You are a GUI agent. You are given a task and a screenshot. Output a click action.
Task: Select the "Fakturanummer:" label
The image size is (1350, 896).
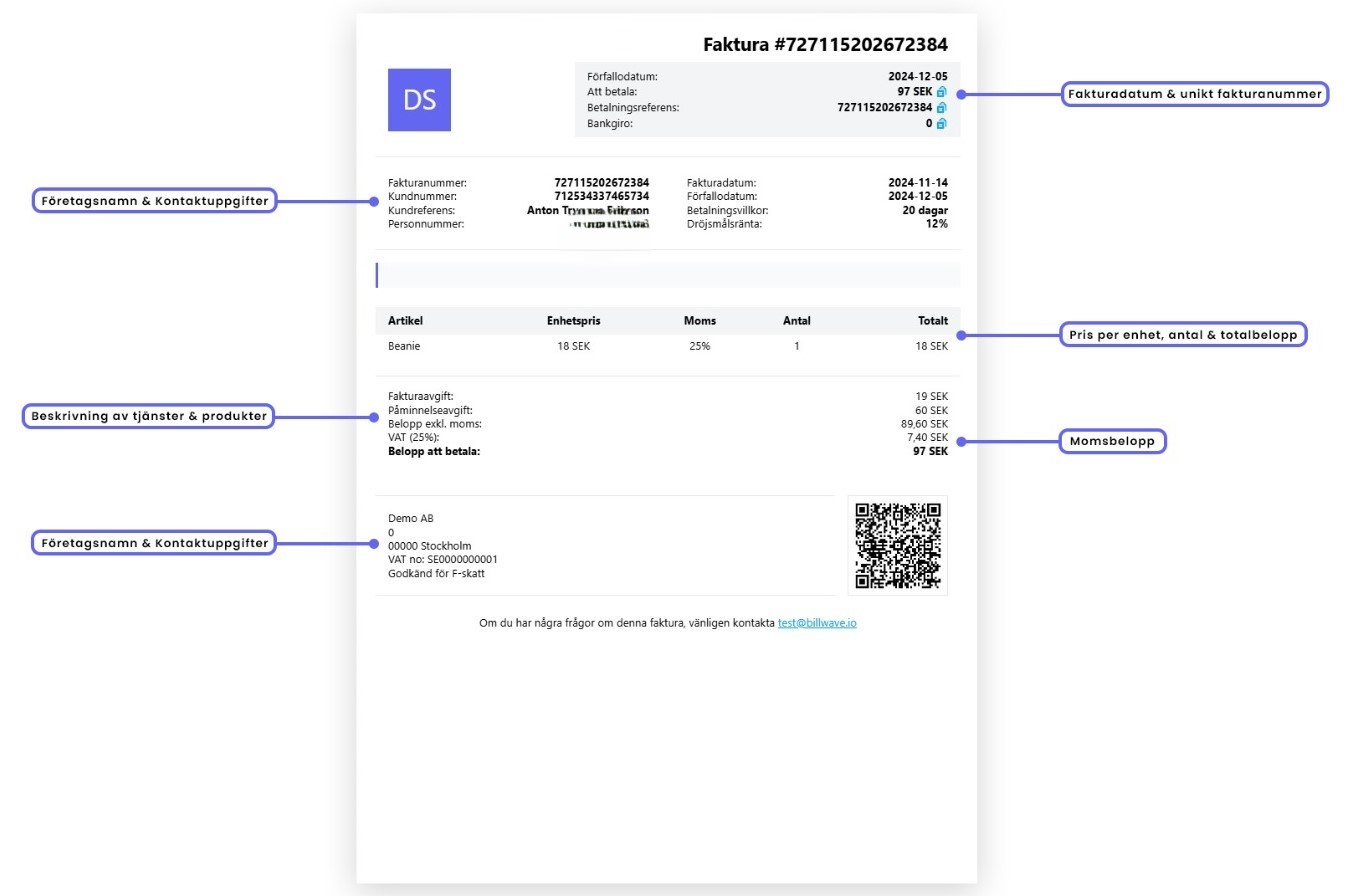[427, 183]
